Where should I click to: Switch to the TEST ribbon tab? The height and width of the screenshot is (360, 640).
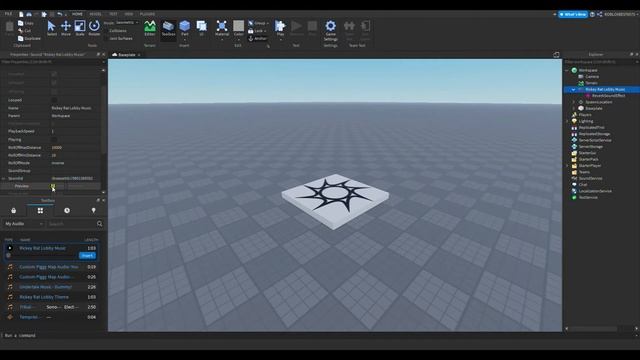(x=113, y=14)
